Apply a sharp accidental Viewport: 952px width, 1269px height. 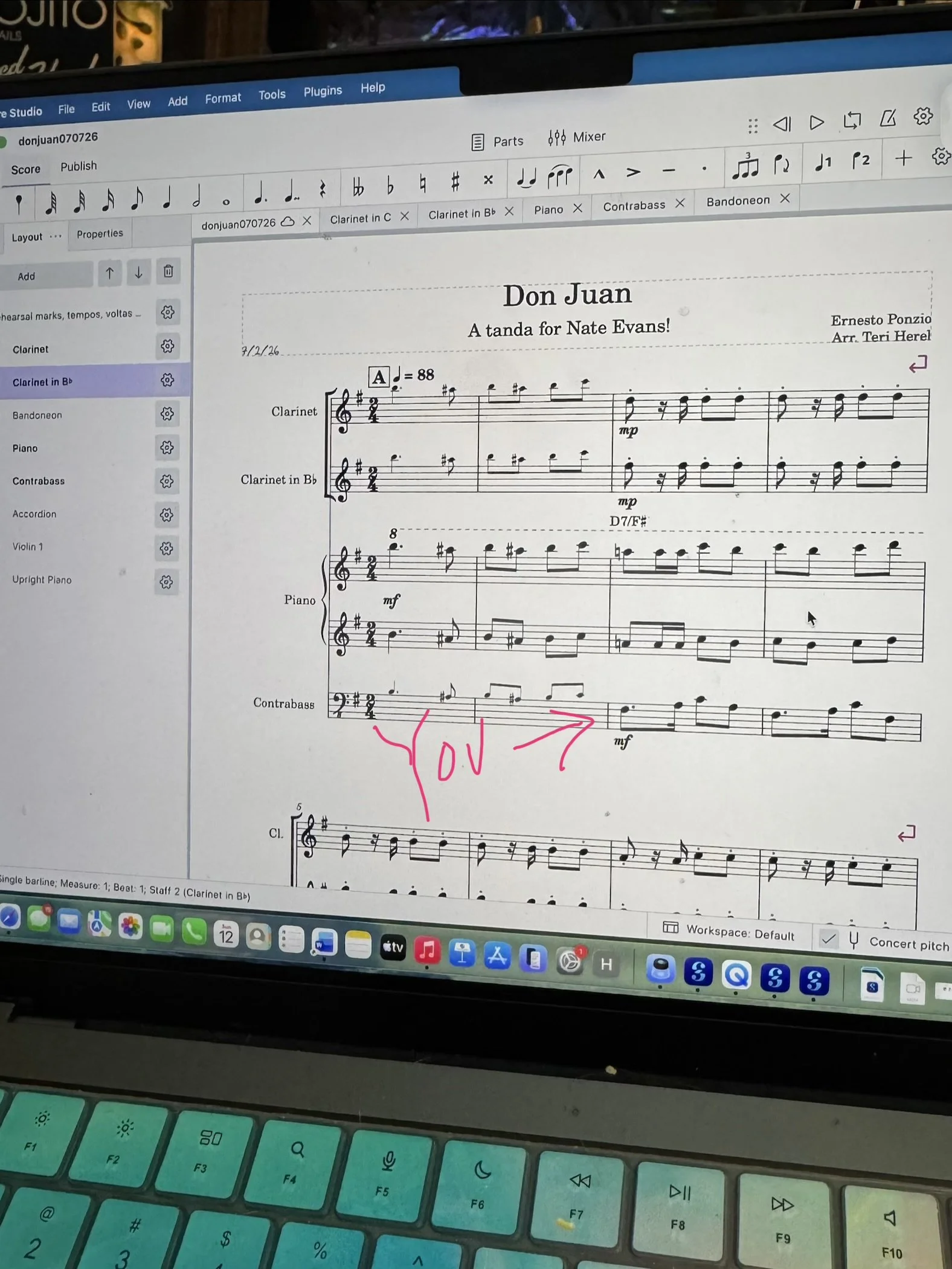455,181
